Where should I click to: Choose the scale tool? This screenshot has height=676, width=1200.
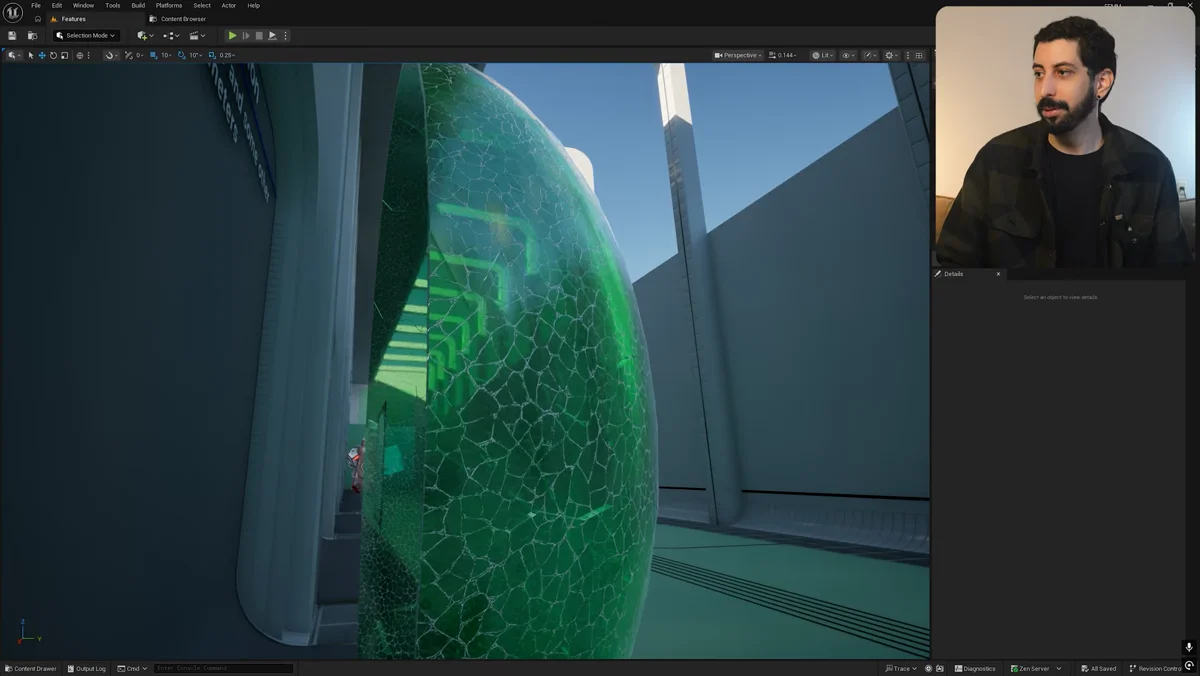click(64, 55)
